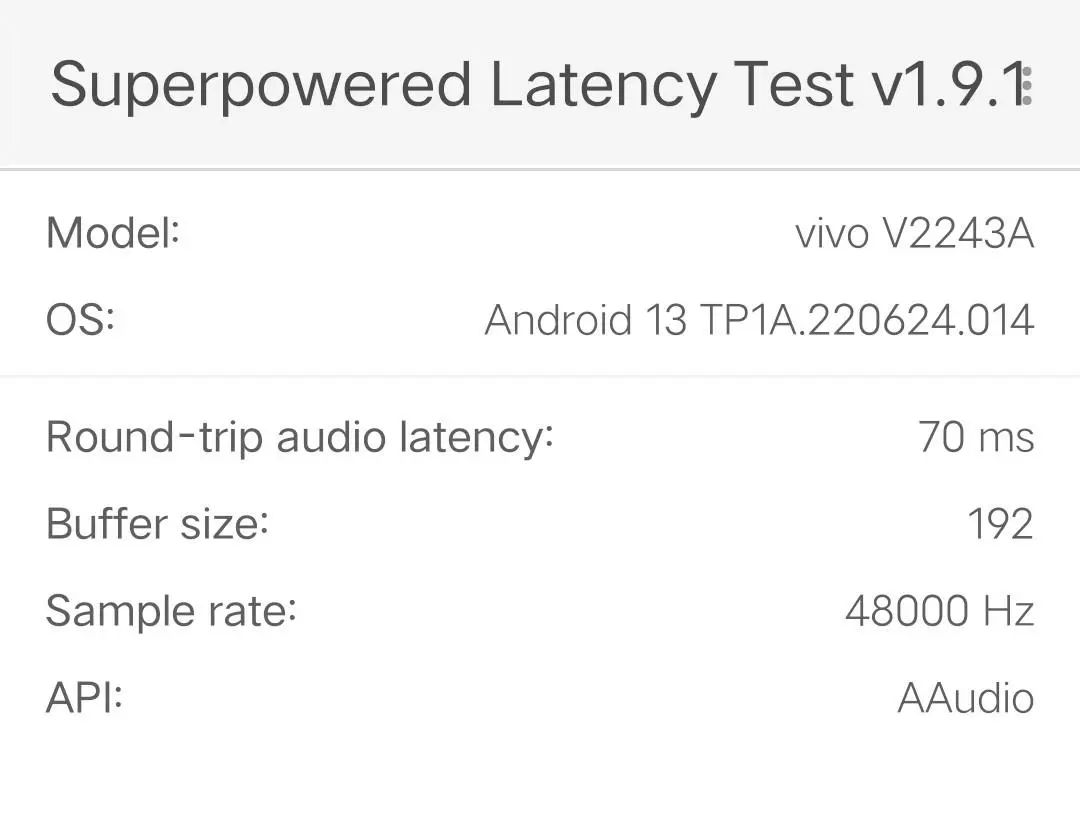Viewport: 1080px width, 814px height.
Task: Select the OS label
Action: [81, 321]
